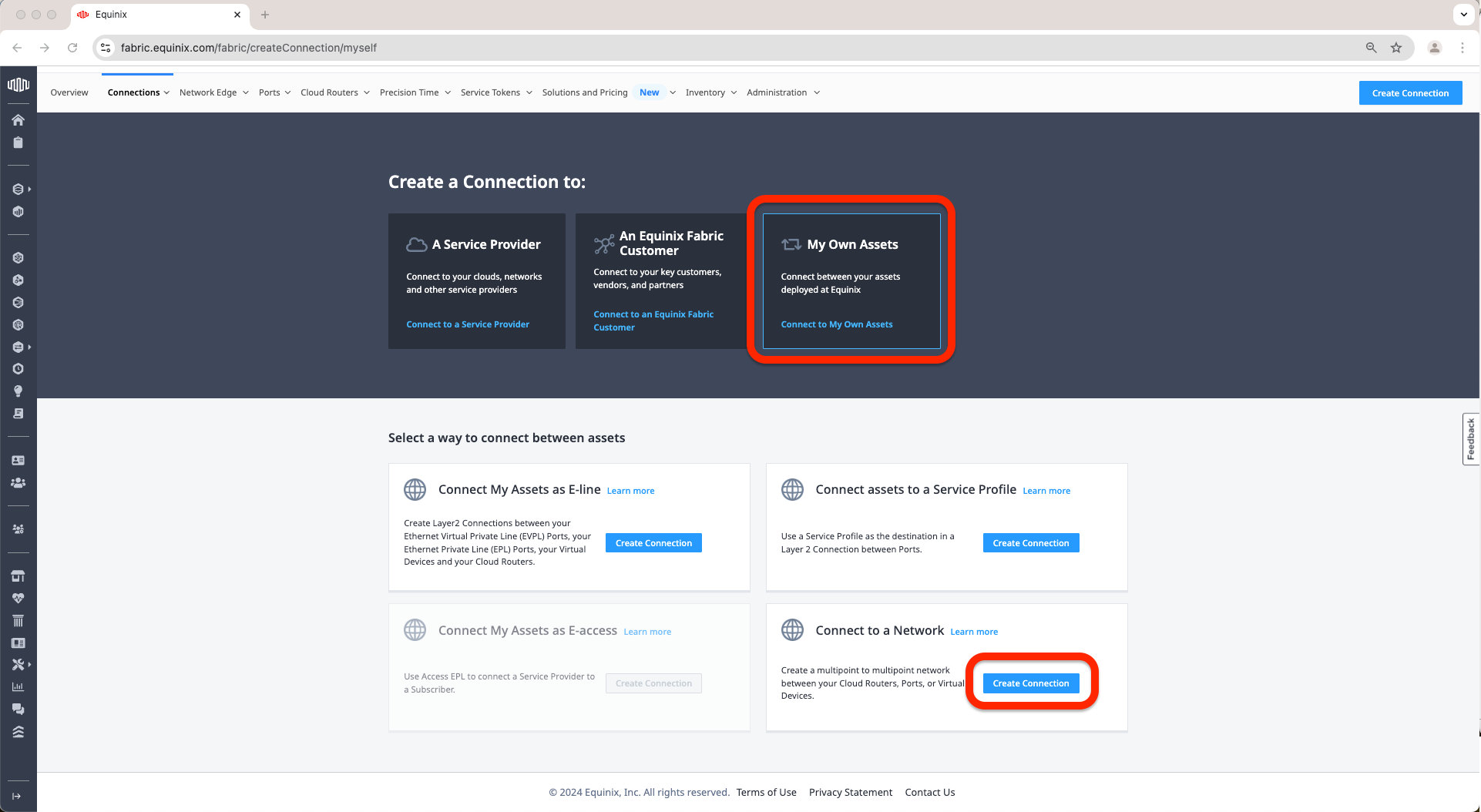Screen dimensions: 1481x812
Task: Click Create Connection under E-access
Action: pyautogui.click(x=653, y=683)
